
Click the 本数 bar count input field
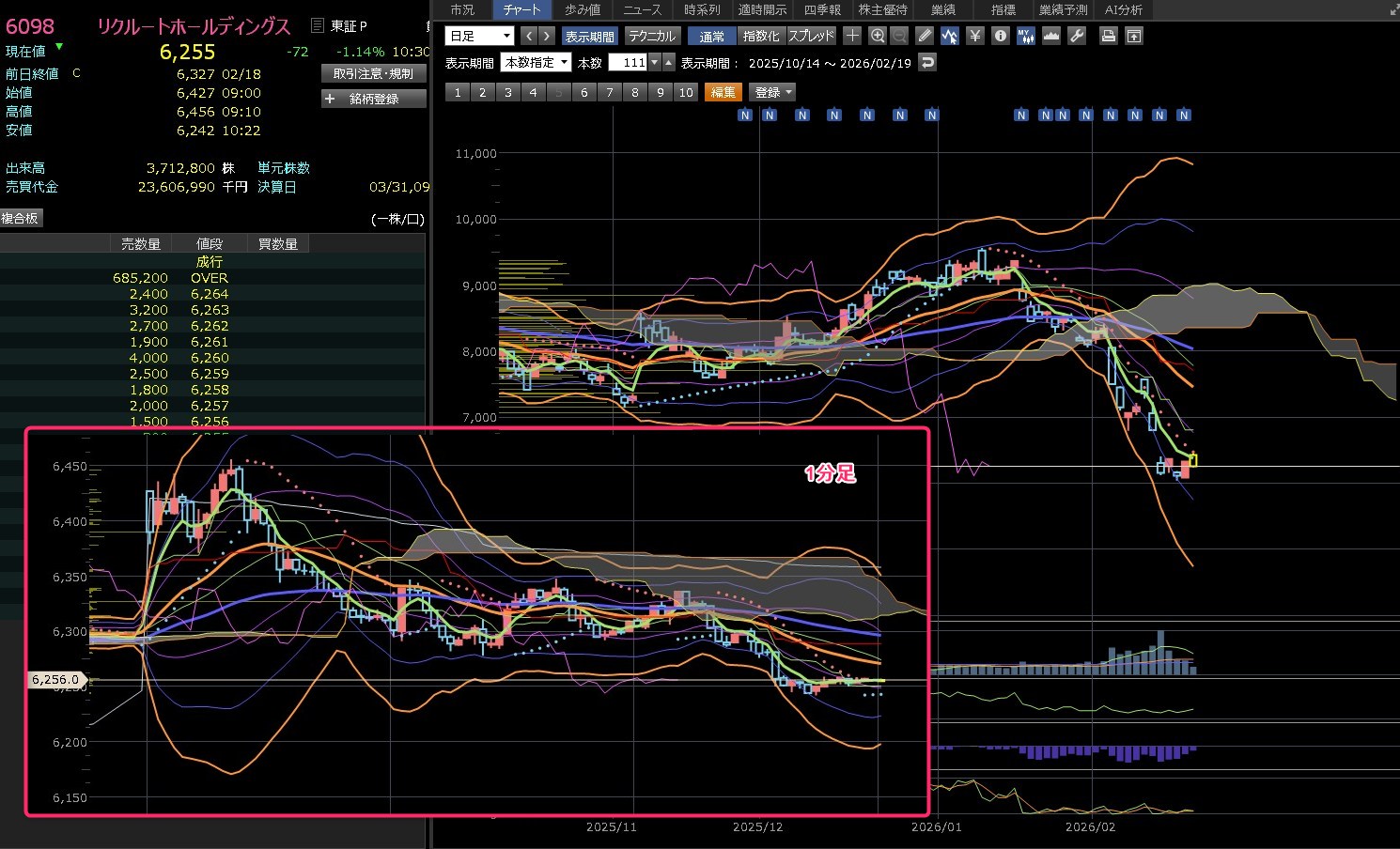629,63
